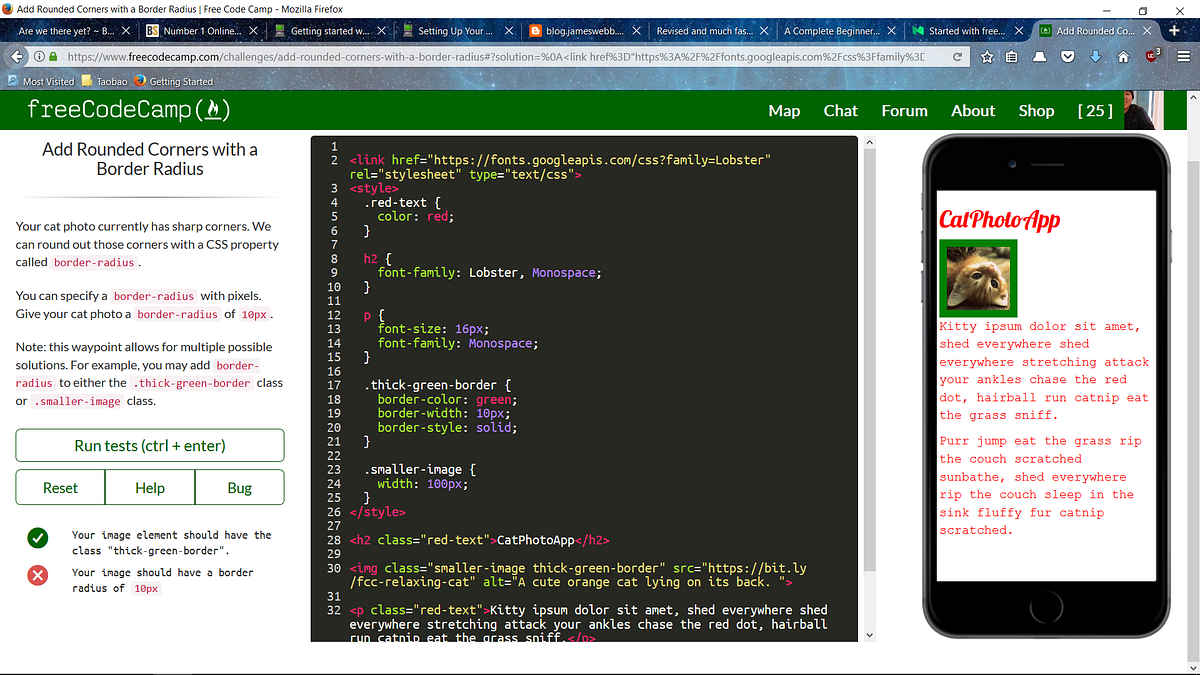The width and height of the screenshot is (1200, 675).
Task: Select Forum in the freeCodeCamp navigation
Action: tap(904, 111)
